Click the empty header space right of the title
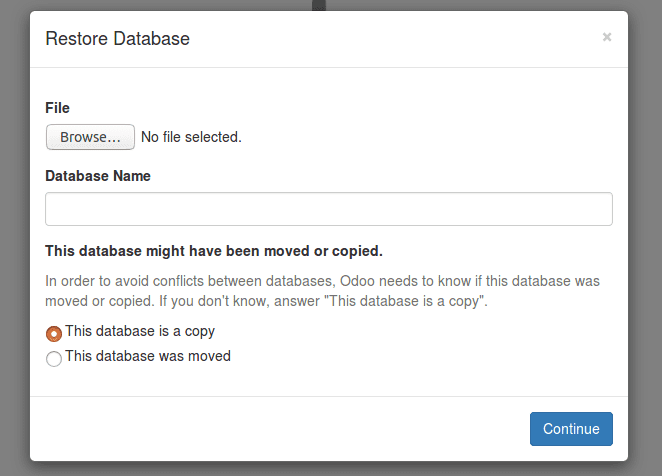This screenshot has height=476, width=662. point(400,39)
